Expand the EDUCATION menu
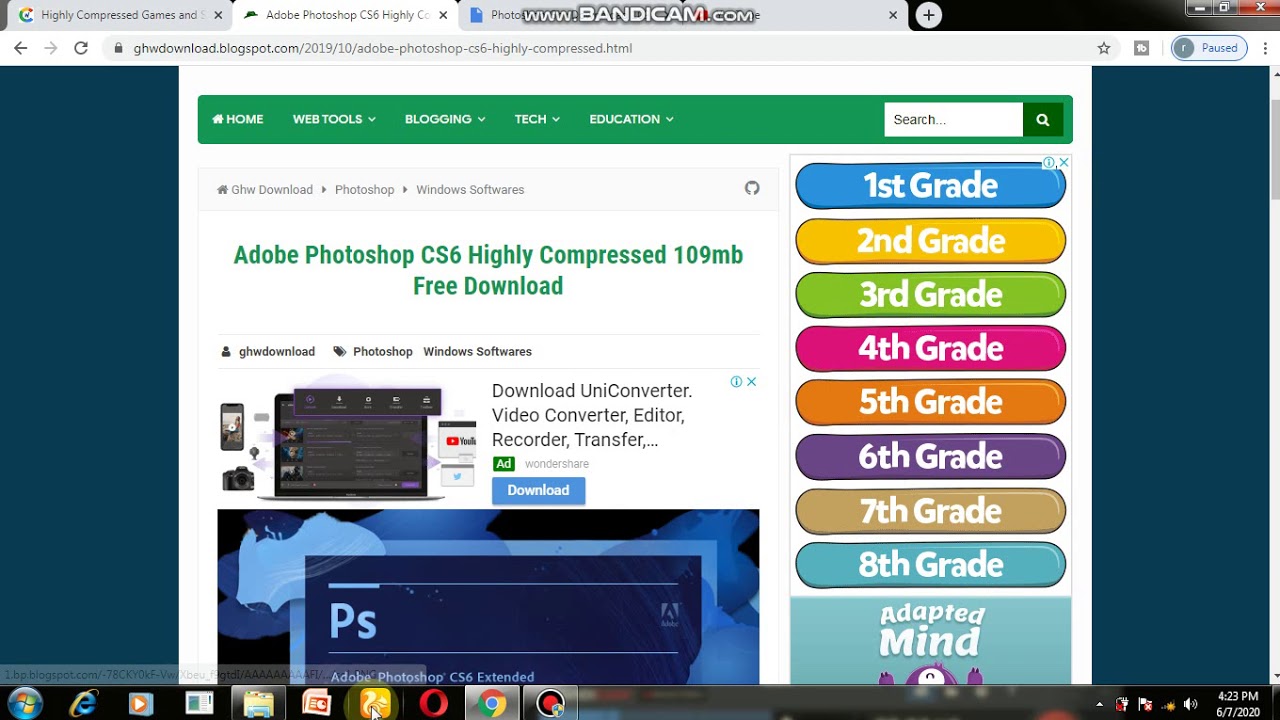Image resolution: width=1280 pixels, height=720 pixels. point(631,119)
